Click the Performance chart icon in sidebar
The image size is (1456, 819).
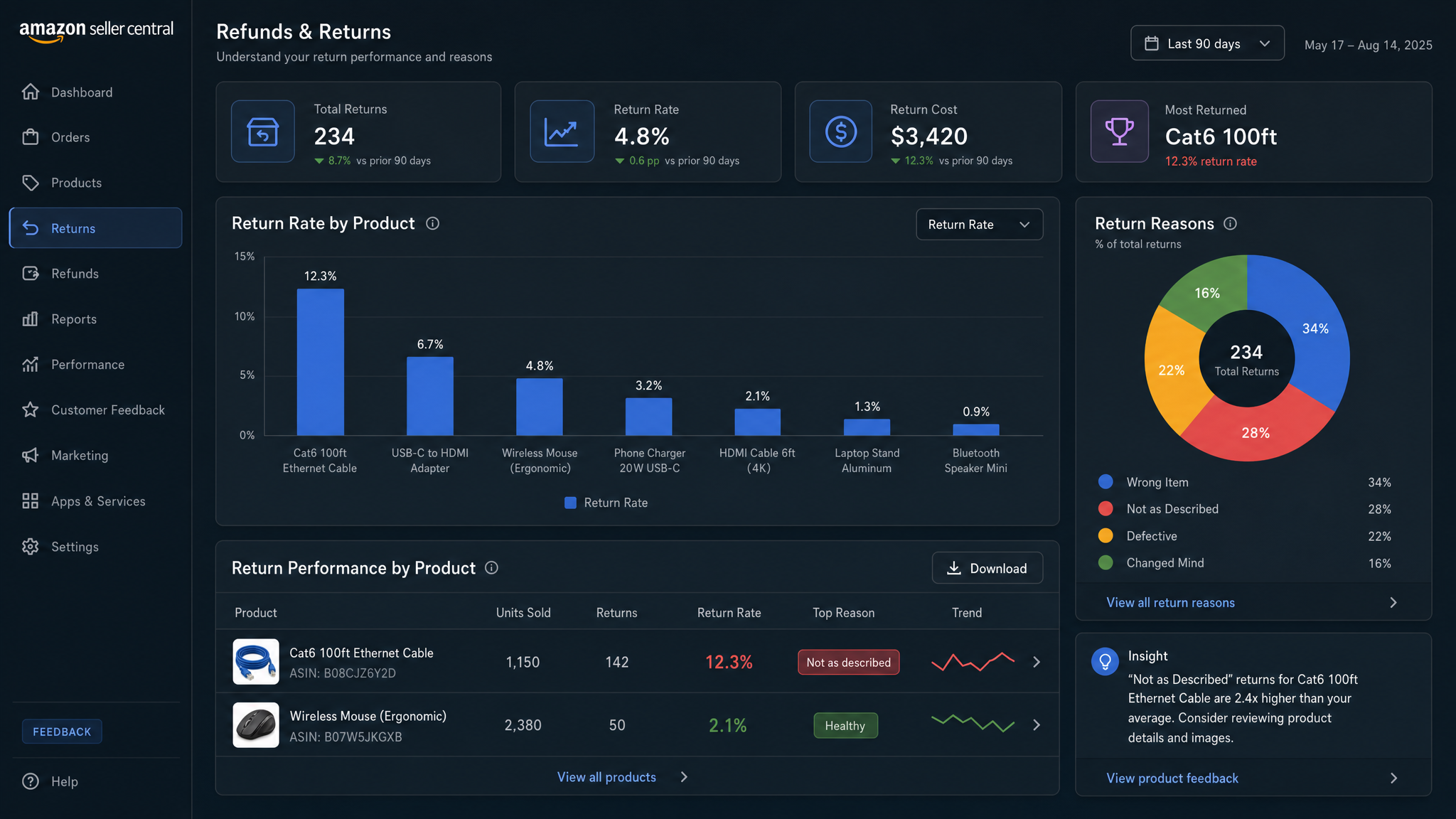point(31,365)
